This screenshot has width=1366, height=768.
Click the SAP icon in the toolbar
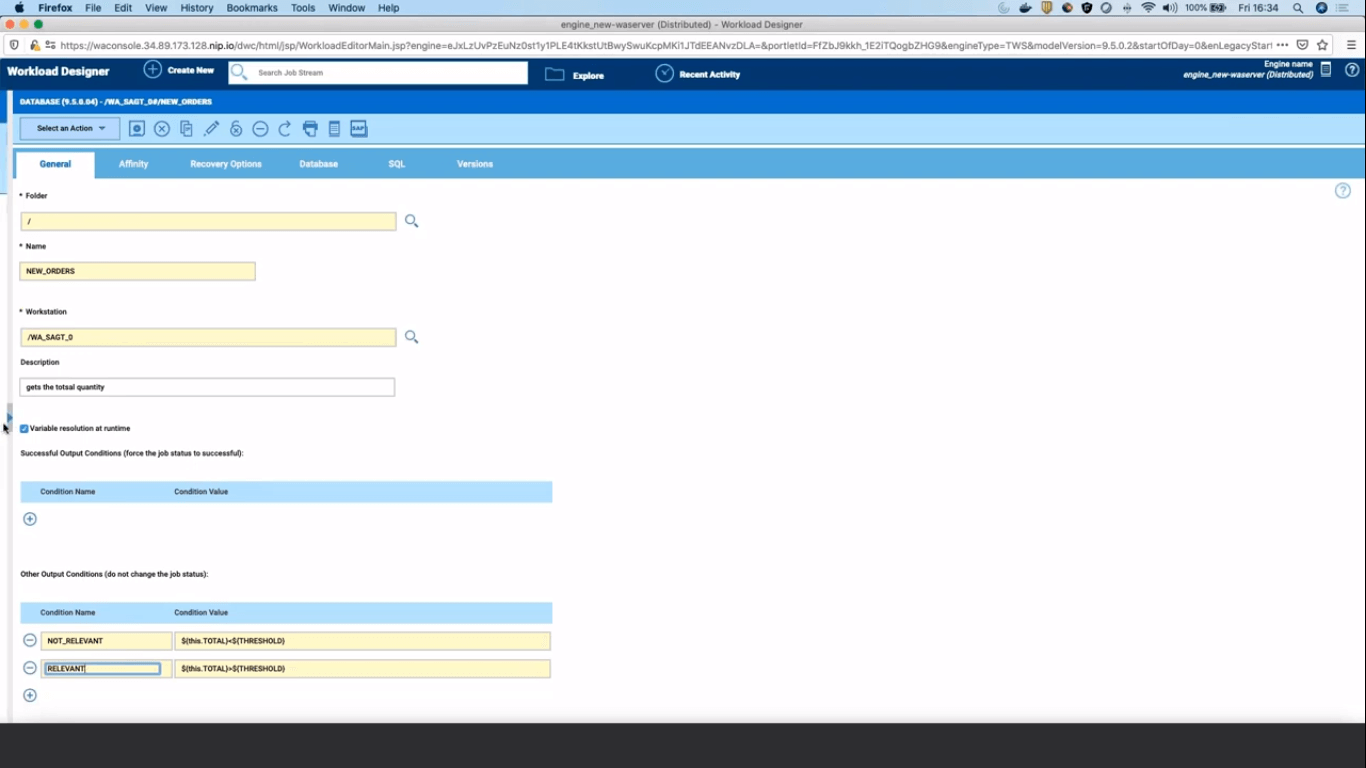(x=358, y=129)
